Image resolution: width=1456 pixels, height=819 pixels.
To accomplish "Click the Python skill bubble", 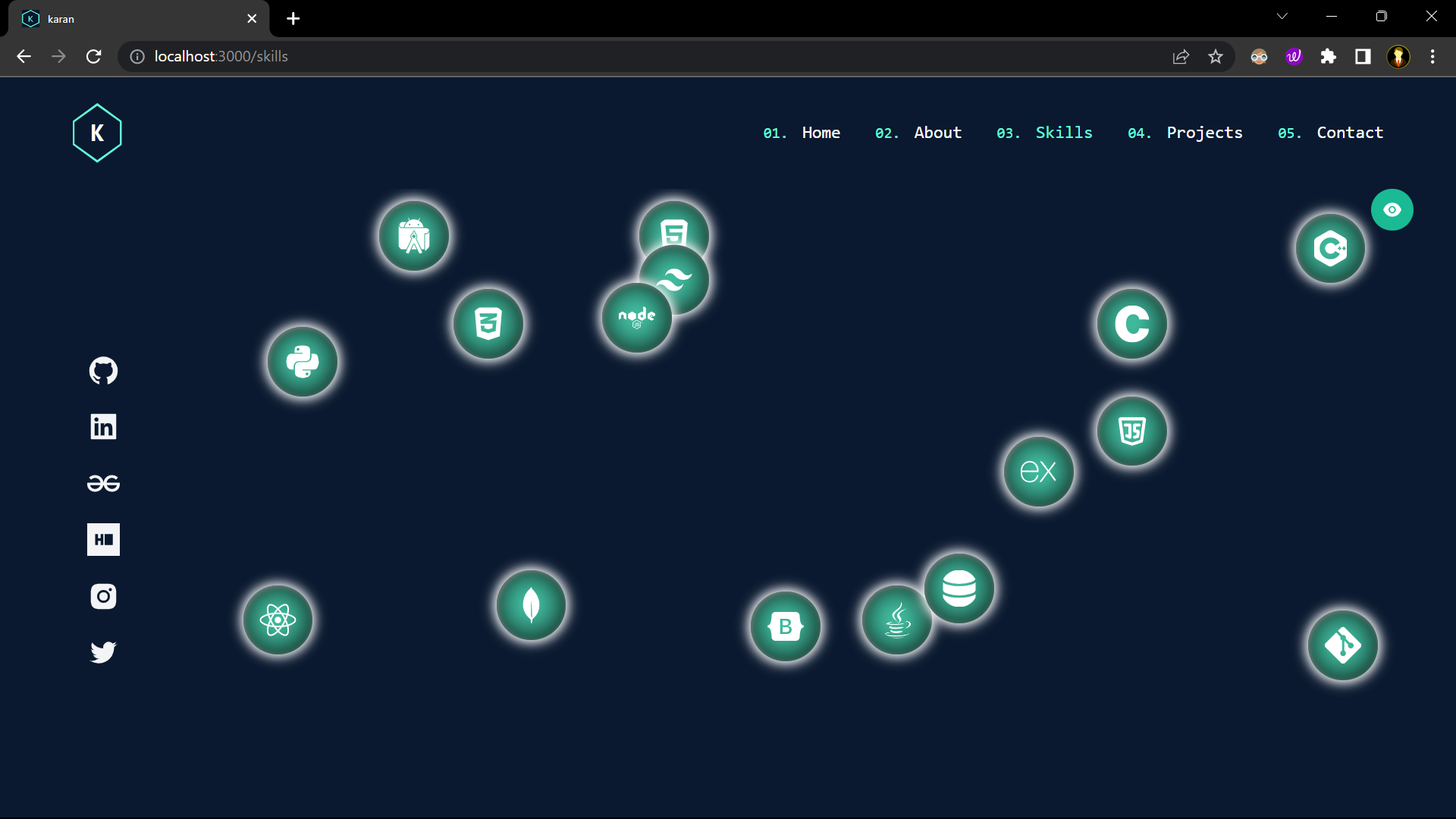I will [x=303, y=362].
